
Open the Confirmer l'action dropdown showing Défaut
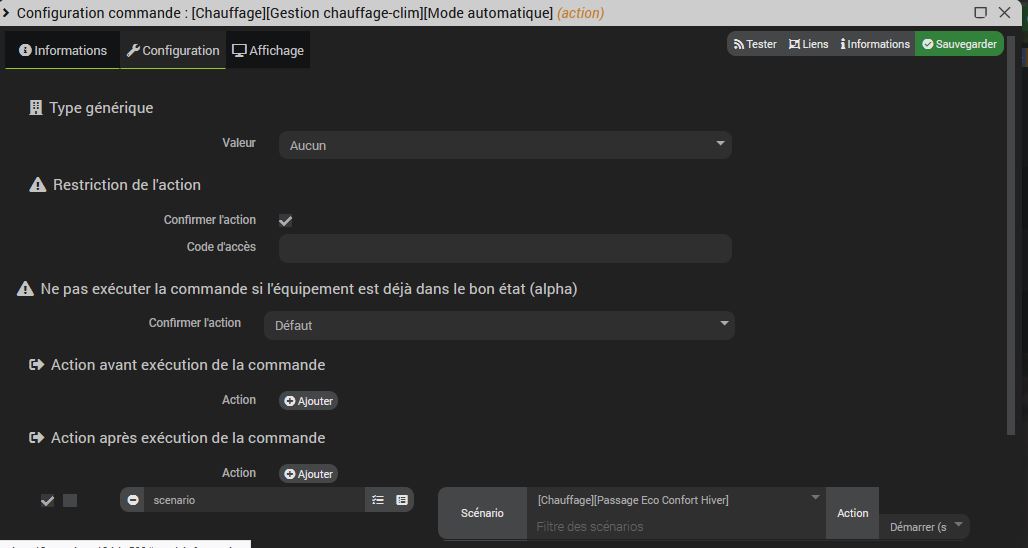499,325
